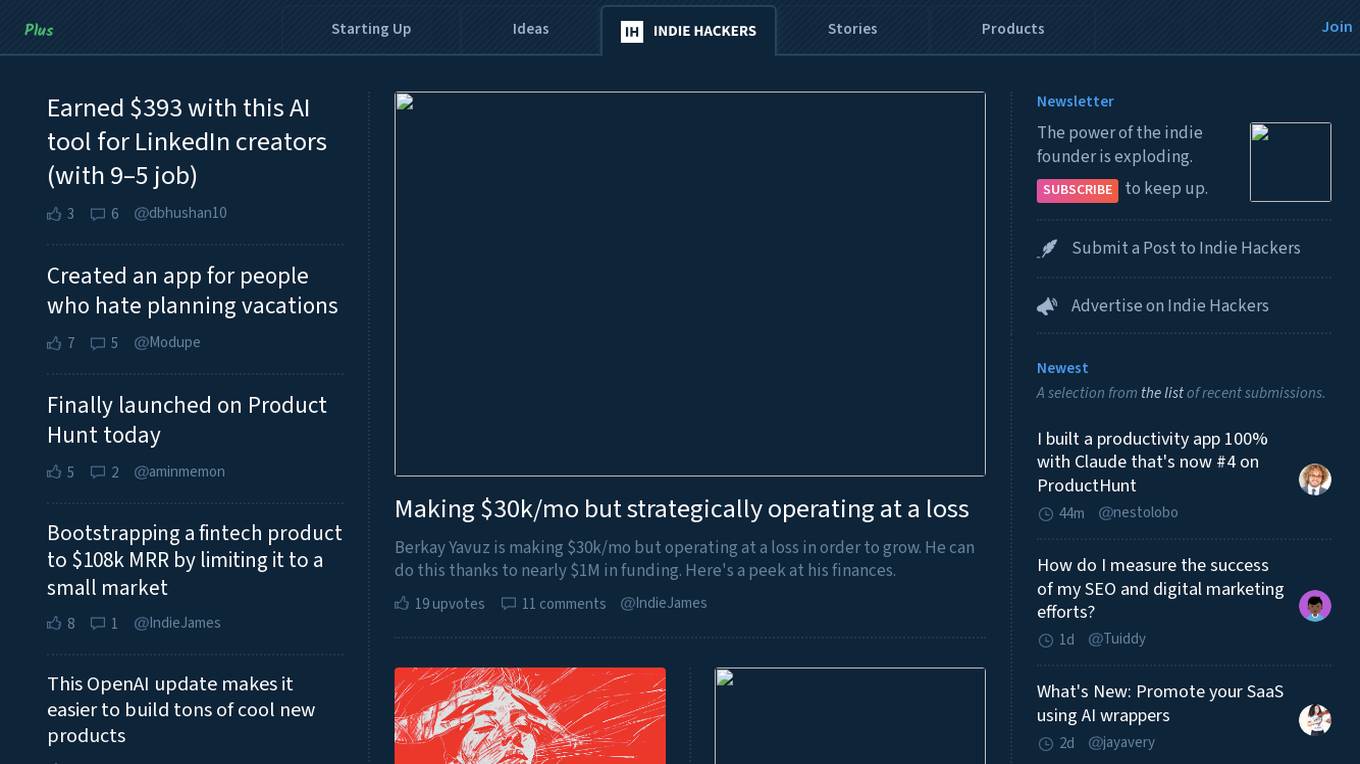Upvote the fintech $108k MRR post

(x=54, y=622)
